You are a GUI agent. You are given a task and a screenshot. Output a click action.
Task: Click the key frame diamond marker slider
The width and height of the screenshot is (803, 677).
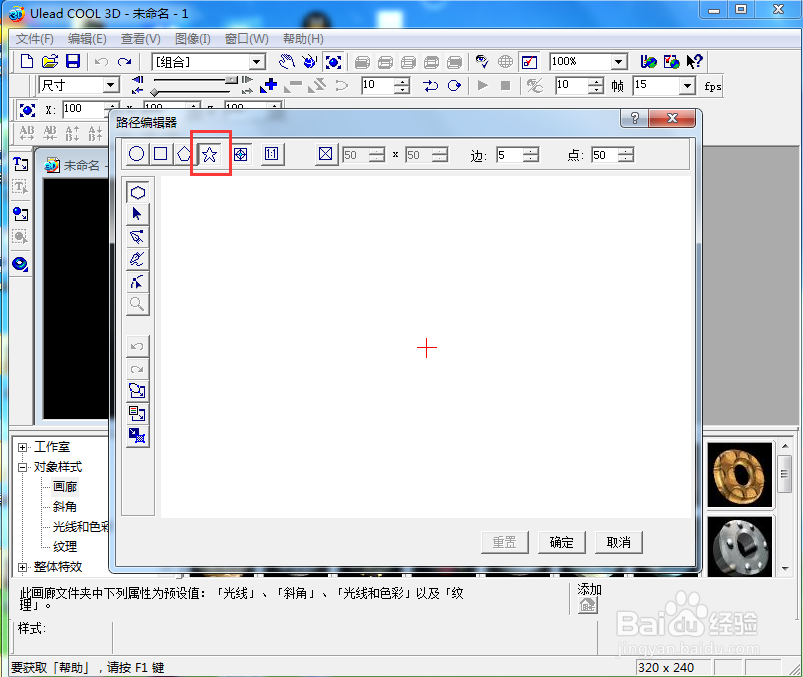pos(154,93)
